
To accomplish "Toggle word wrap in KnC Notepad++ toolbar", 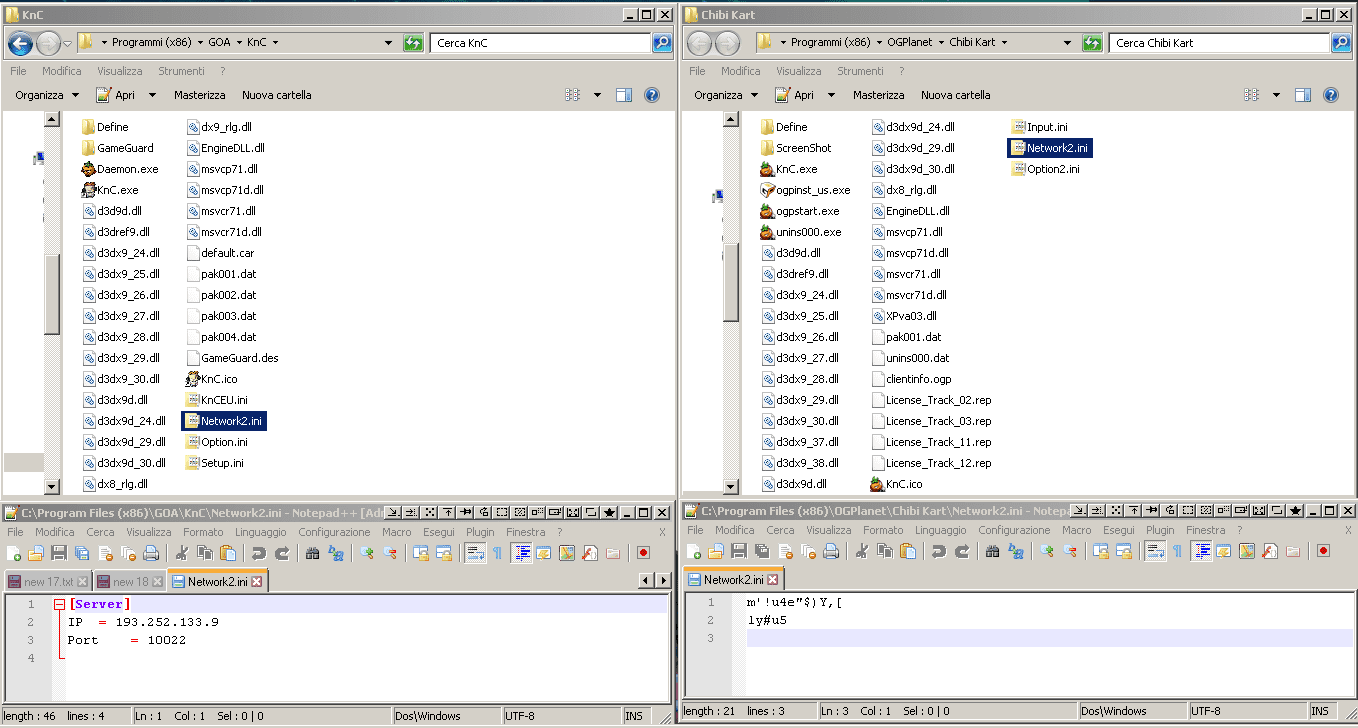I will (x=474, y=552).
